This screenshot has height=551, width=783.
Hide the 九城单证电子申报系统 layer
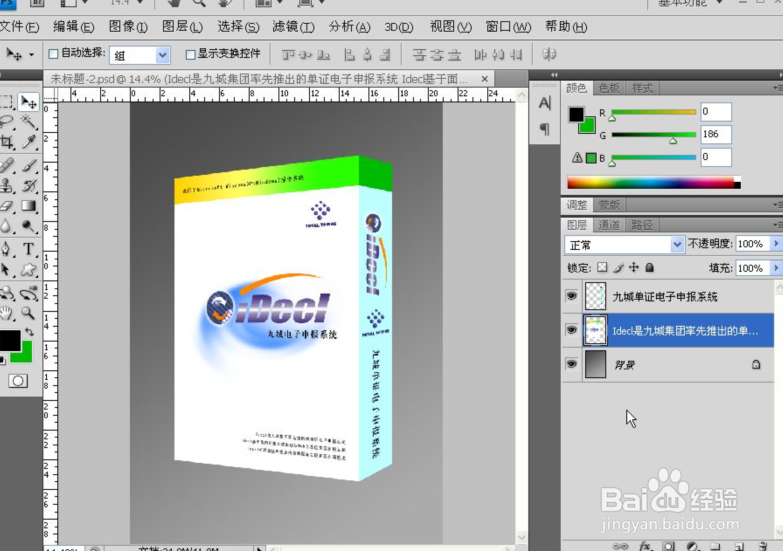[572, 296]
